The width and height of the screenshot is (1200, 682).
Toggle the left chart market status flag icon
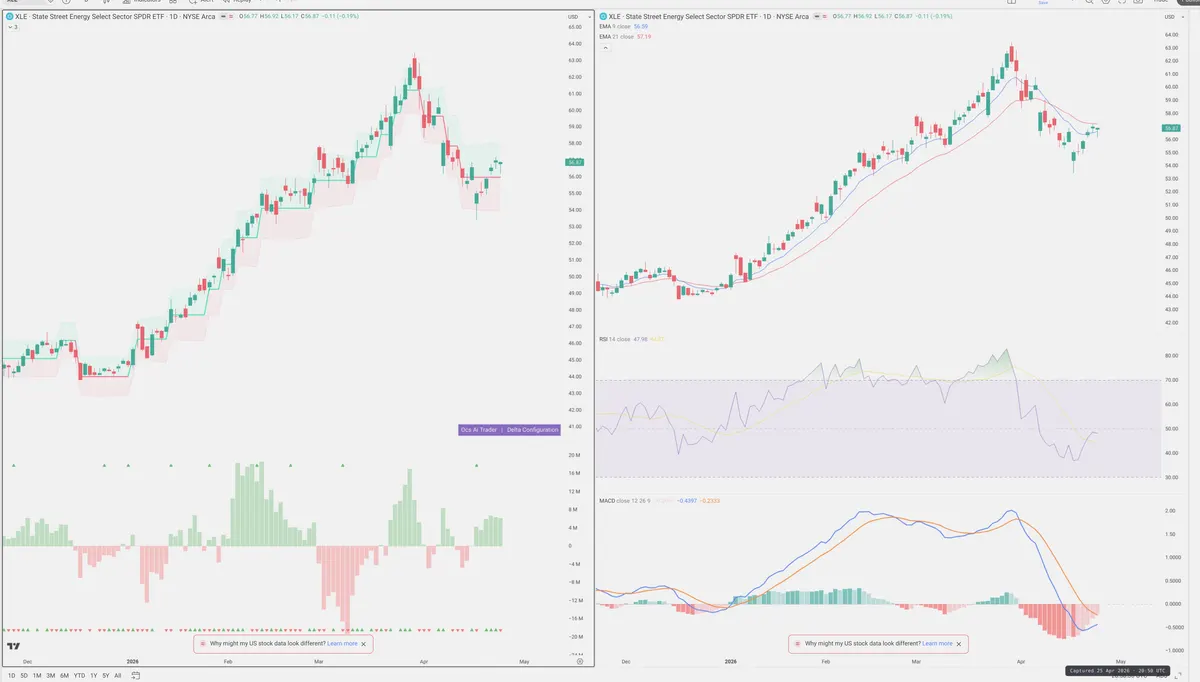pos(223,17)
